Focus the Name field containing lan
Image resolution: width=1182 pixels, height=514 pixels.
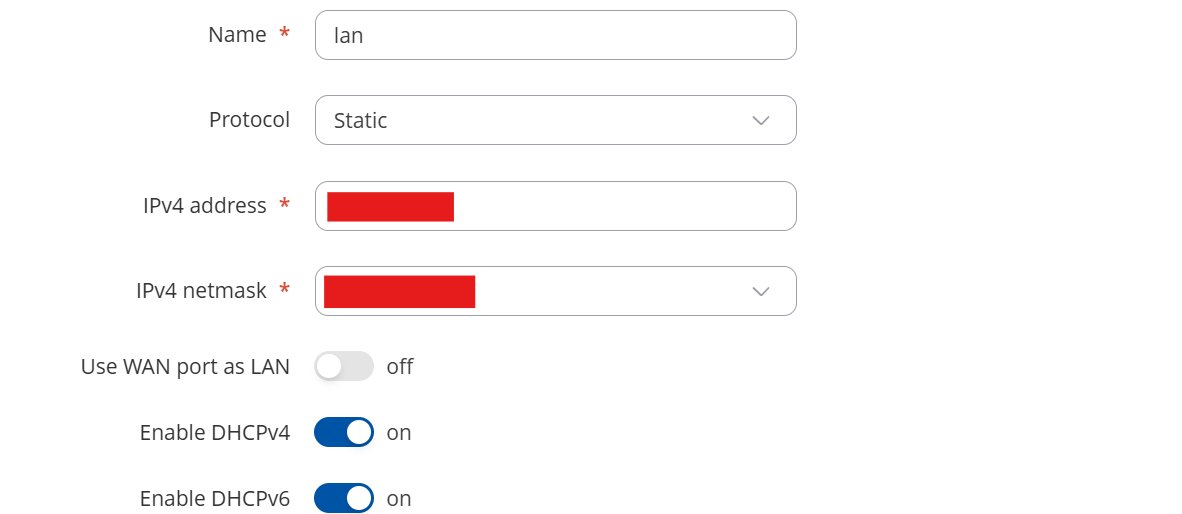point(555,35)
